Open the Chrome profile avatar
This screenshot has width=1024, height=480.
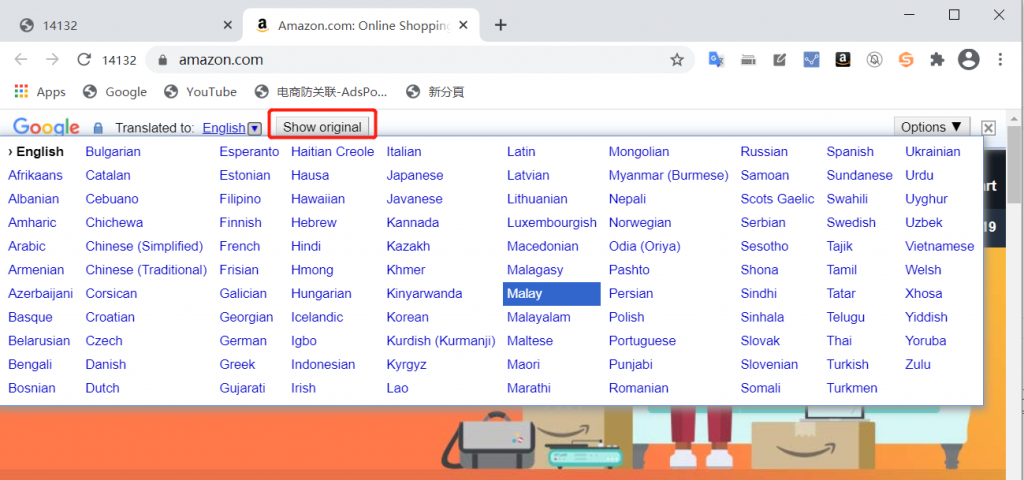968,60
